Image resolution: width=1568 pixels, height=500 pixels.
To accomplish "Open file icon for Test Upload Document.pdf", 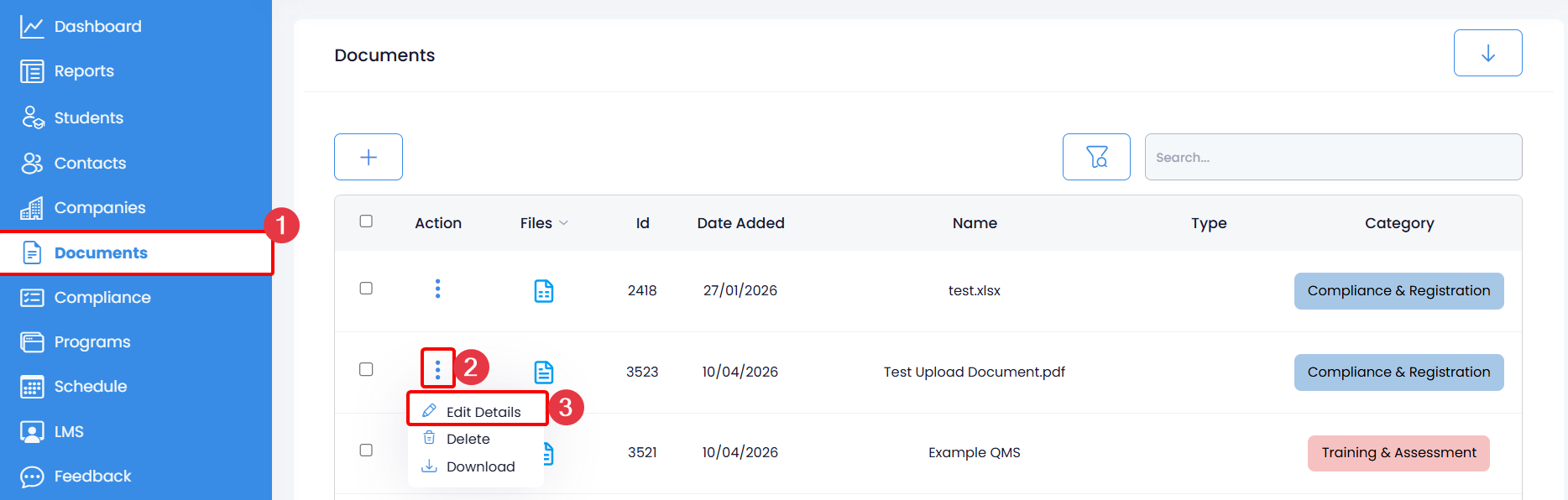I will click(544, 372).
